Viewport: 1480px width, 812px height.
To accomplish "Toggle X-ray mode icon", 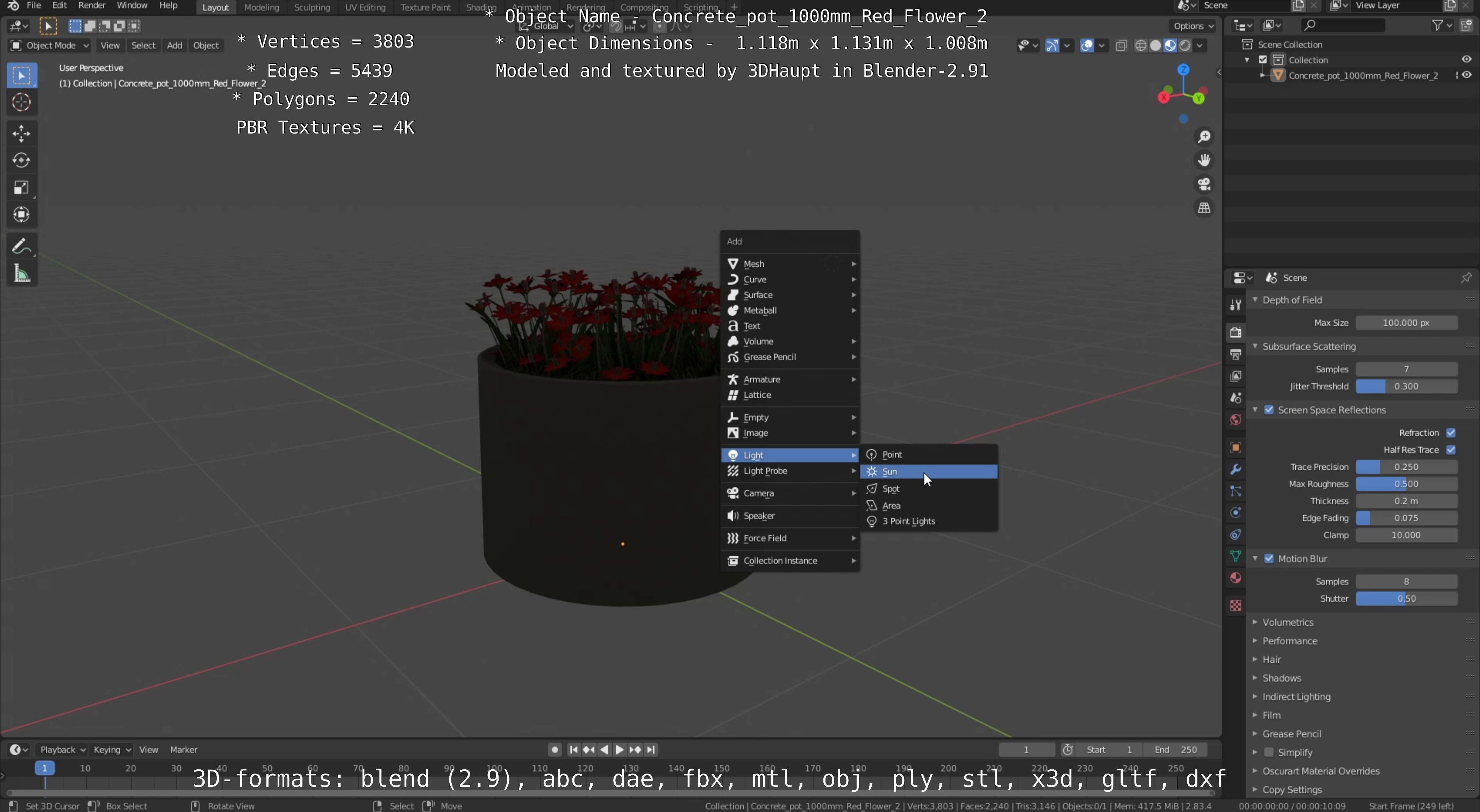I will pyautogui.click(x=1121, y=45).
